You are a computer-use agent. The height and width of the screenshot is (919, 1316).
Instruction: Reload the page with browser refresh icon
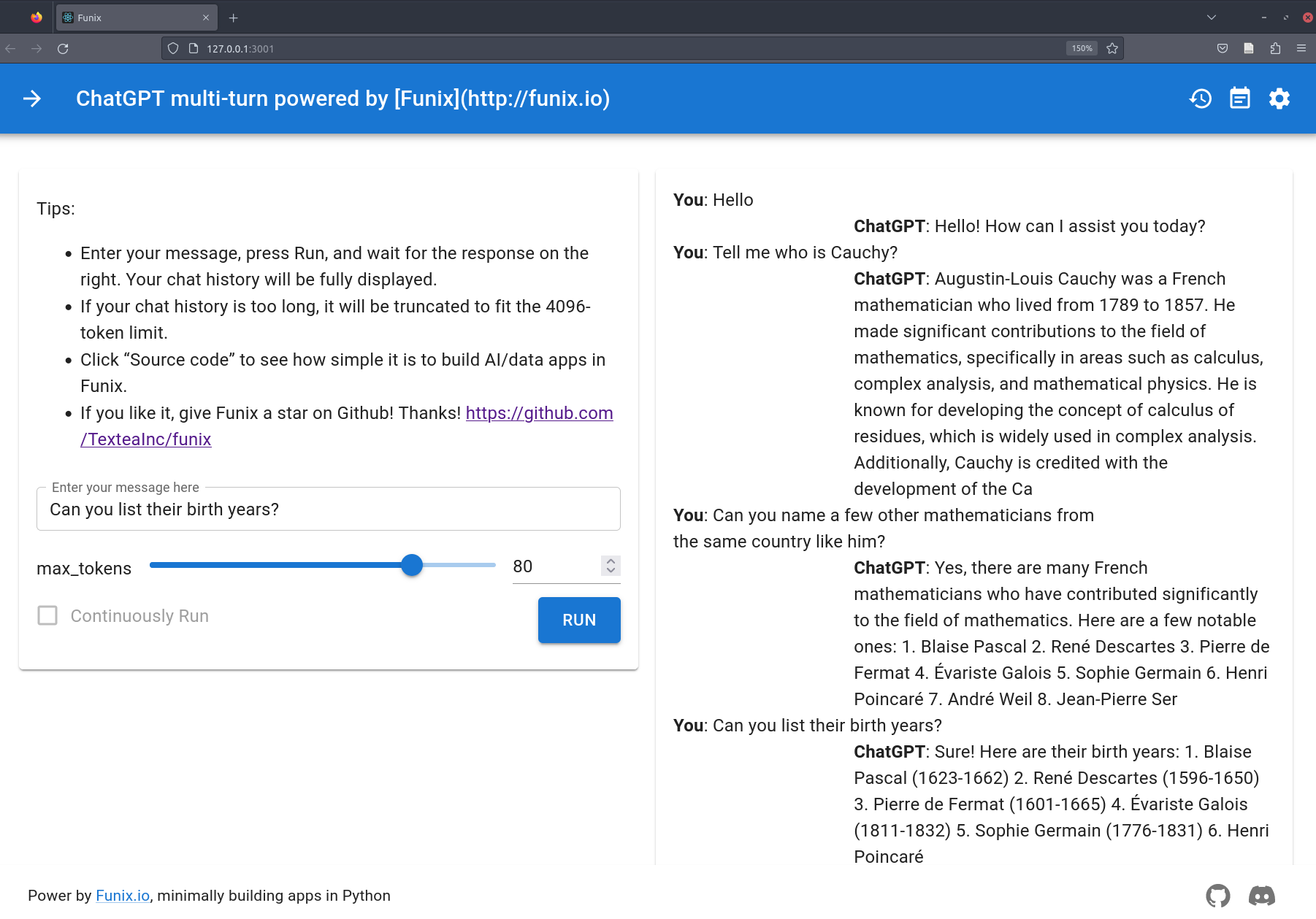coord(63,49)
